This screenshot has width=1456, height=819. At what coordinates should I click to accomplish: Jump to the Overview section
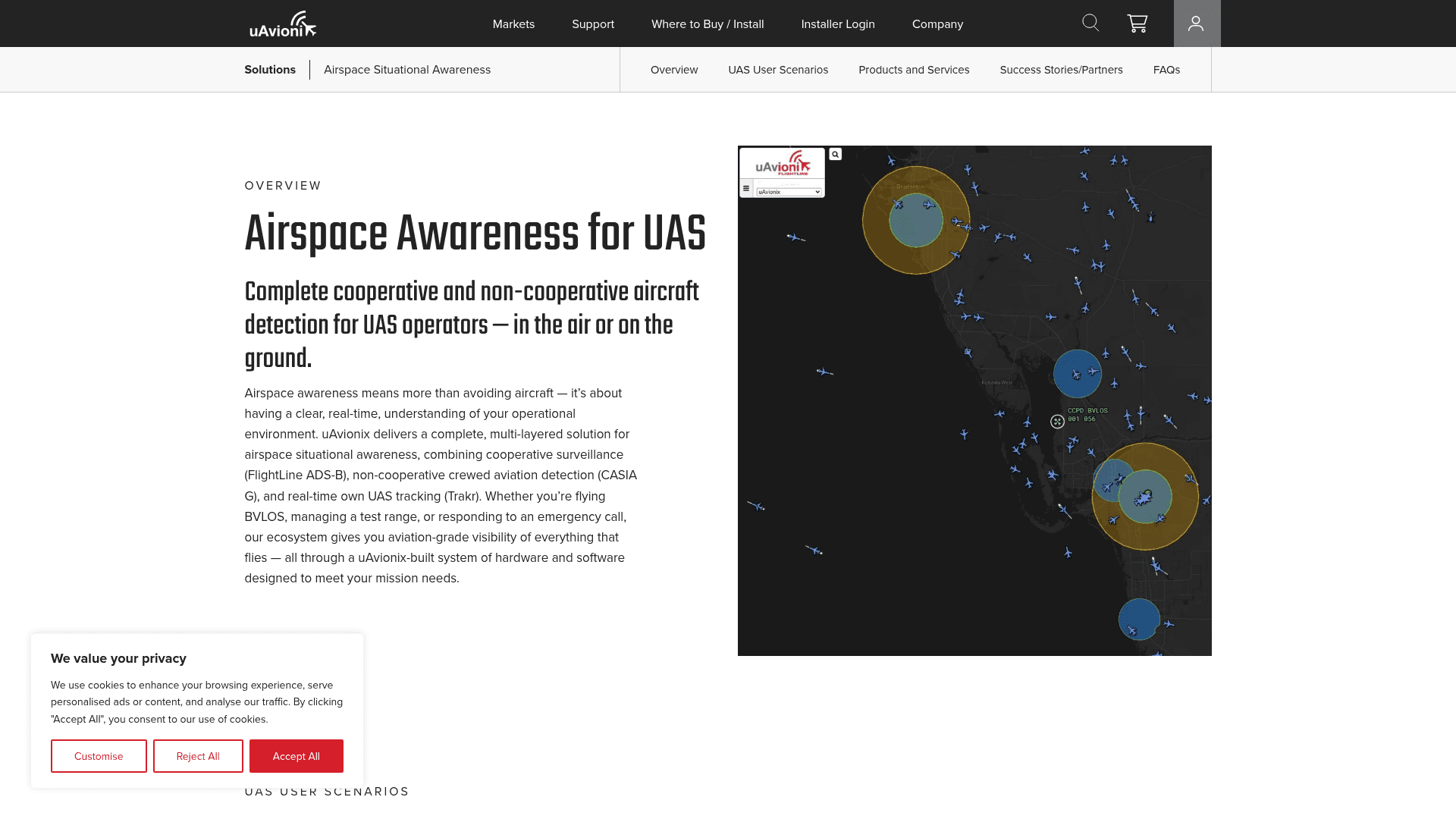(674, 70)
